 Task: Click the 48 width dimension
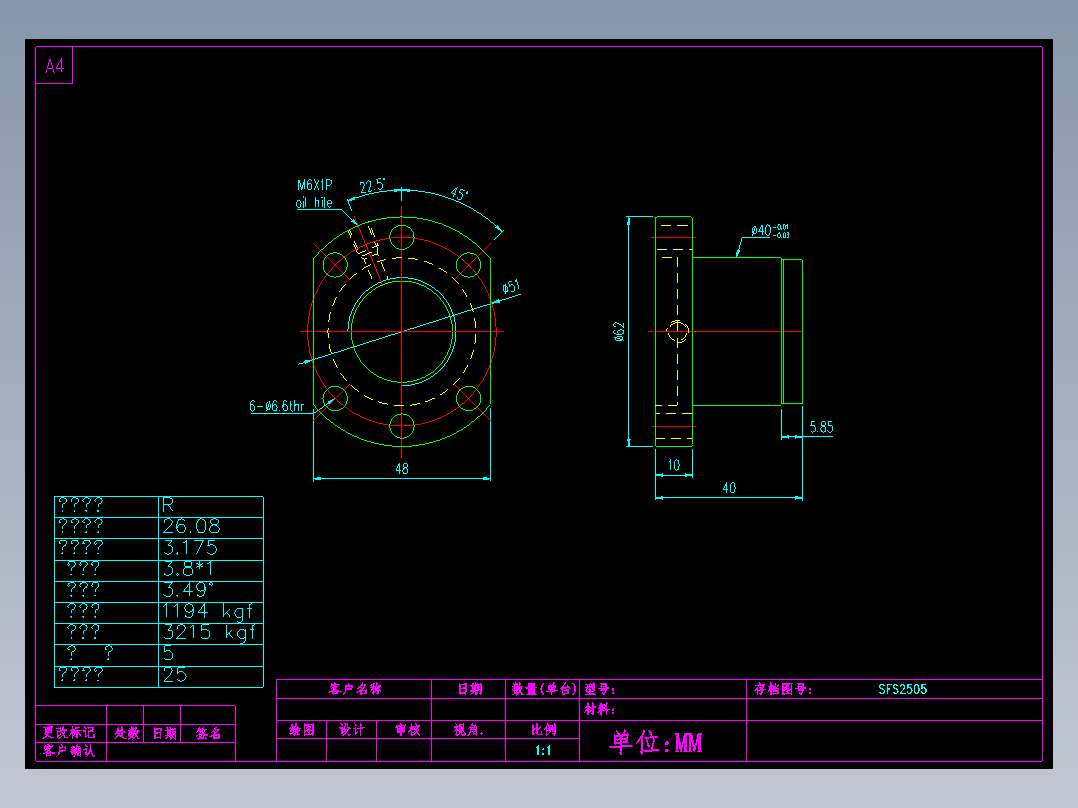tap(402, 468)
